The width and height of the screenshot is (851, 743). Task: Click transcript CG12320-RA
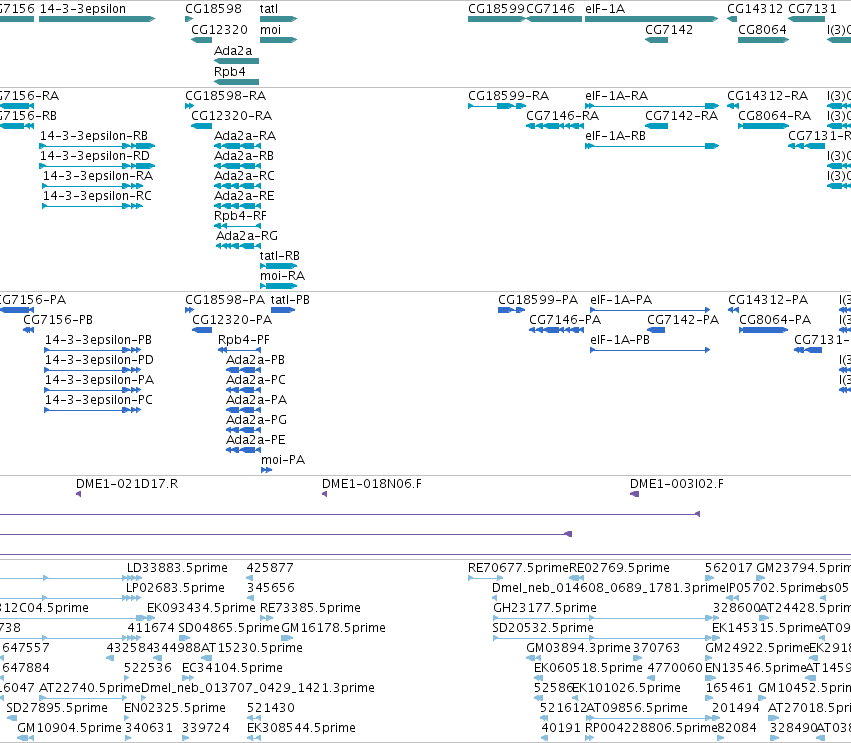tap(231, 116)
